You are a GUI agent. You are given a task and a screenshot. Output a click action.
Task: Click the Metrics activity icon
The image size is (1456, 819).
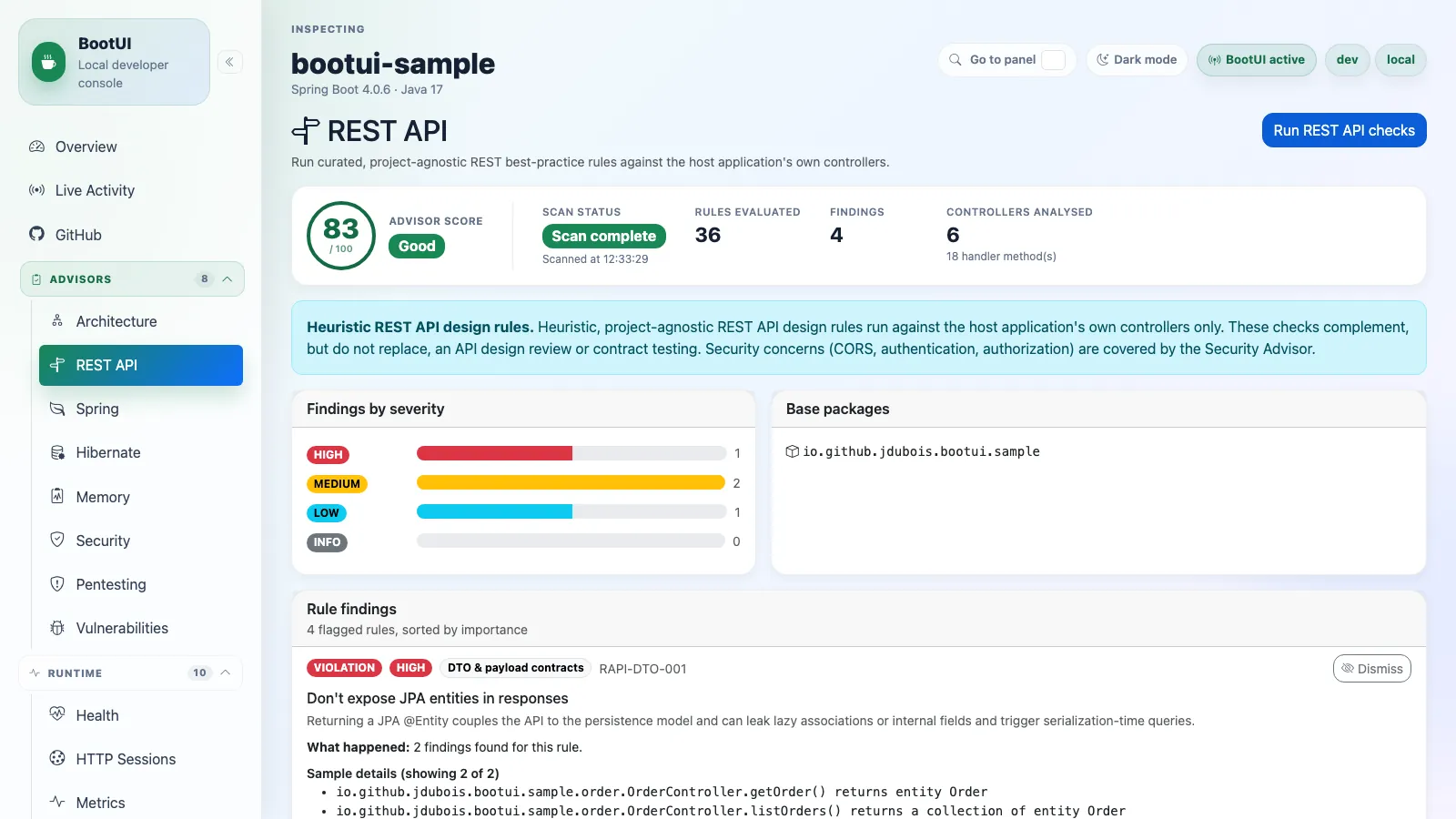pos(57,802)
